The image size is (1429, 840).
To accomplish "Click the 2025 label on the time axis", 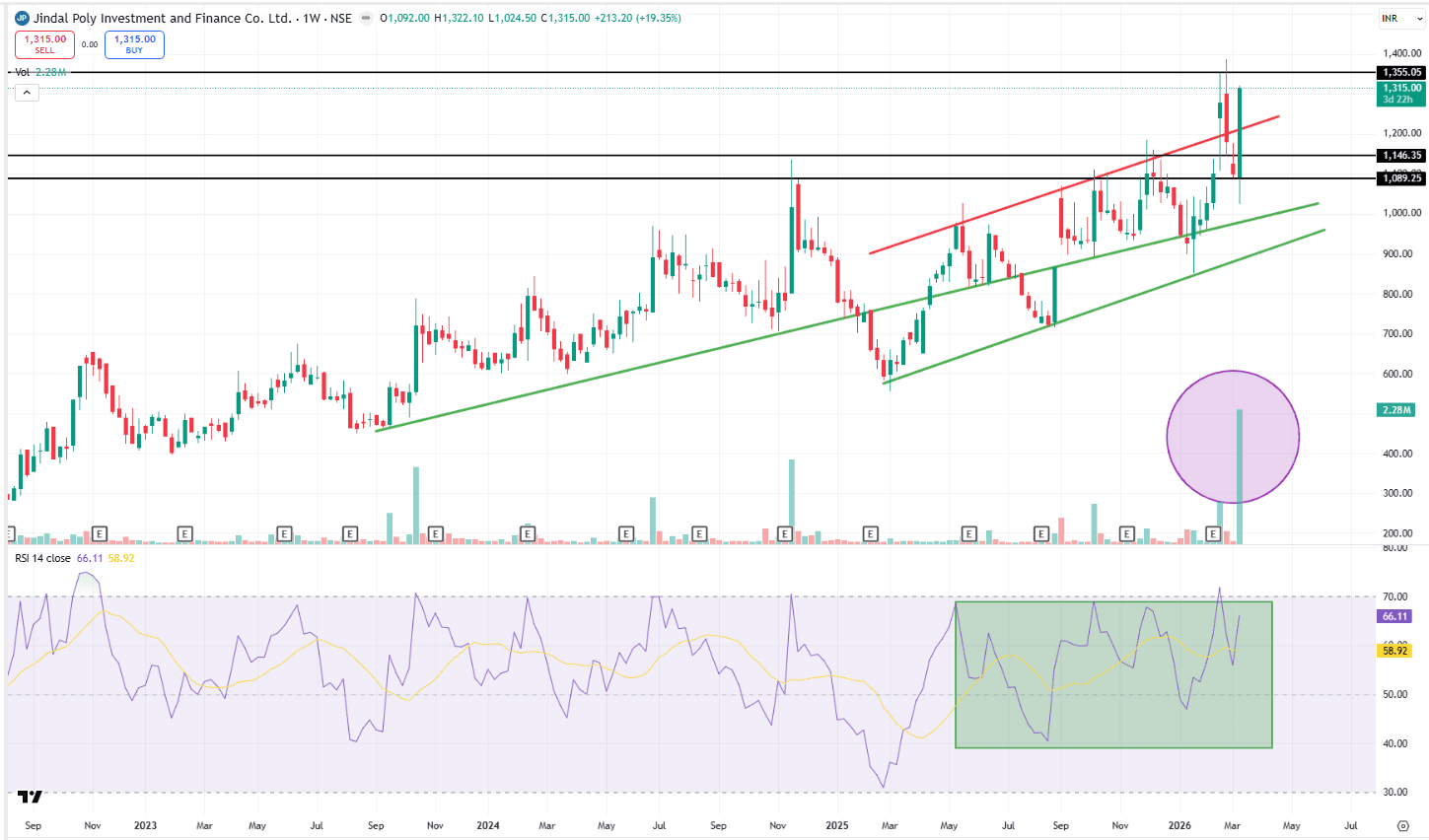I will [x=836, y=825].
